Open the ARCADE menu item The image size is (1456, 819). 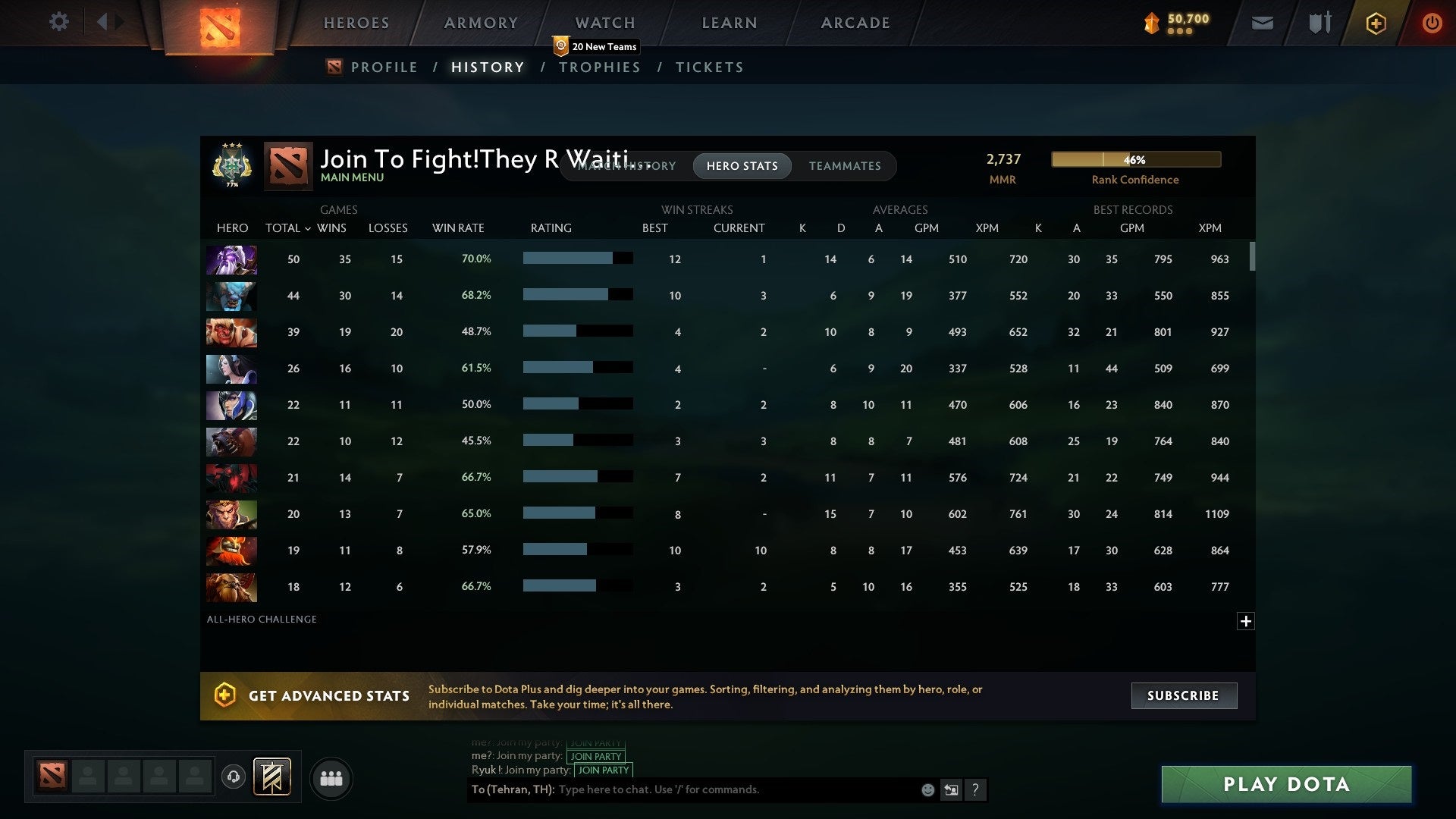pos(855,22)
